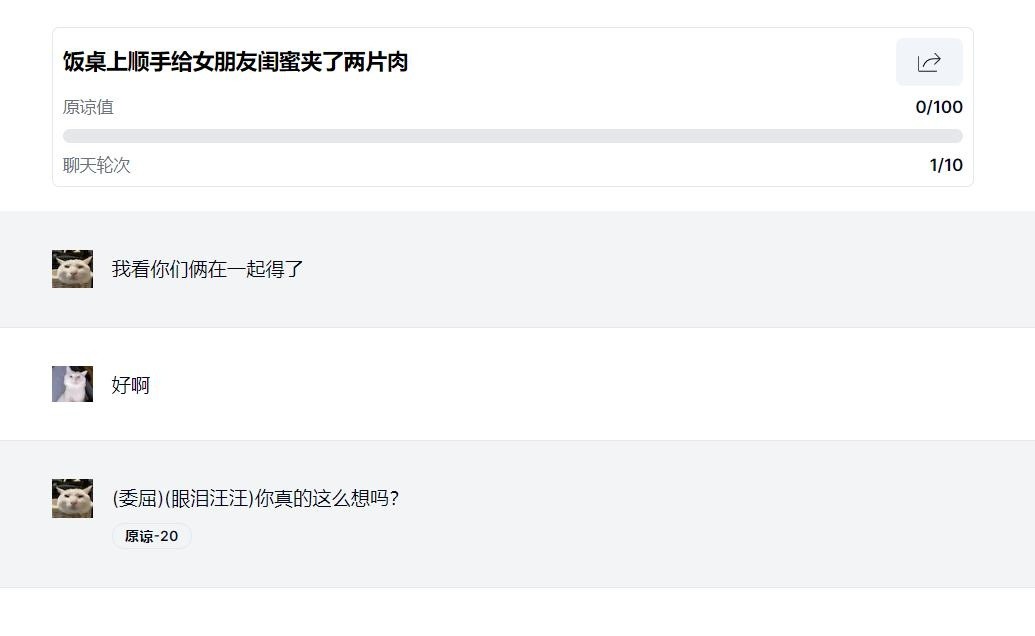
Task: Click the 好啊 reply text
Action: coord(131,385)
